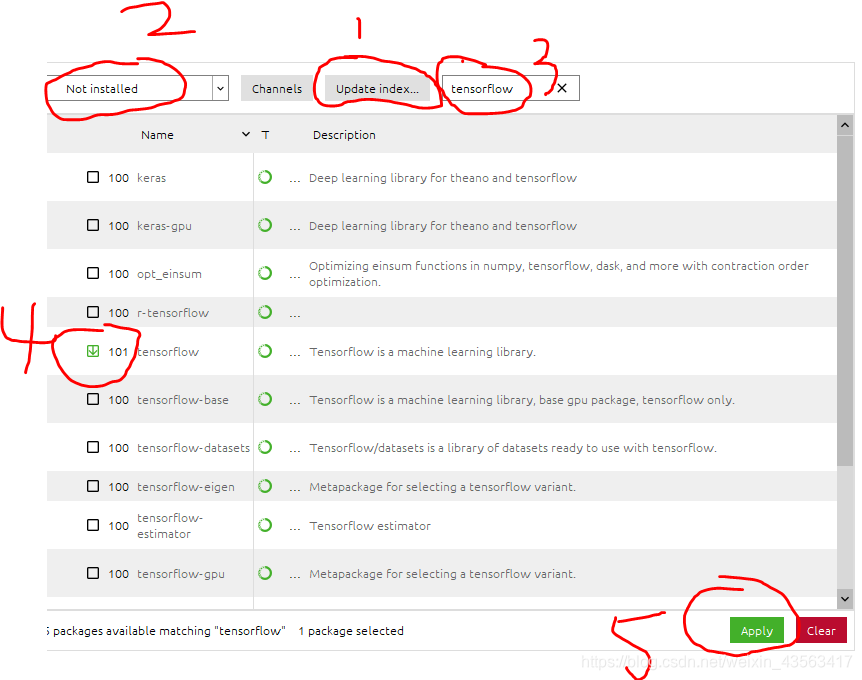The width and height of the screenshot is (862, 680).
Task: Select the opt_einsum package name
Action: click(x=169, y=274)
